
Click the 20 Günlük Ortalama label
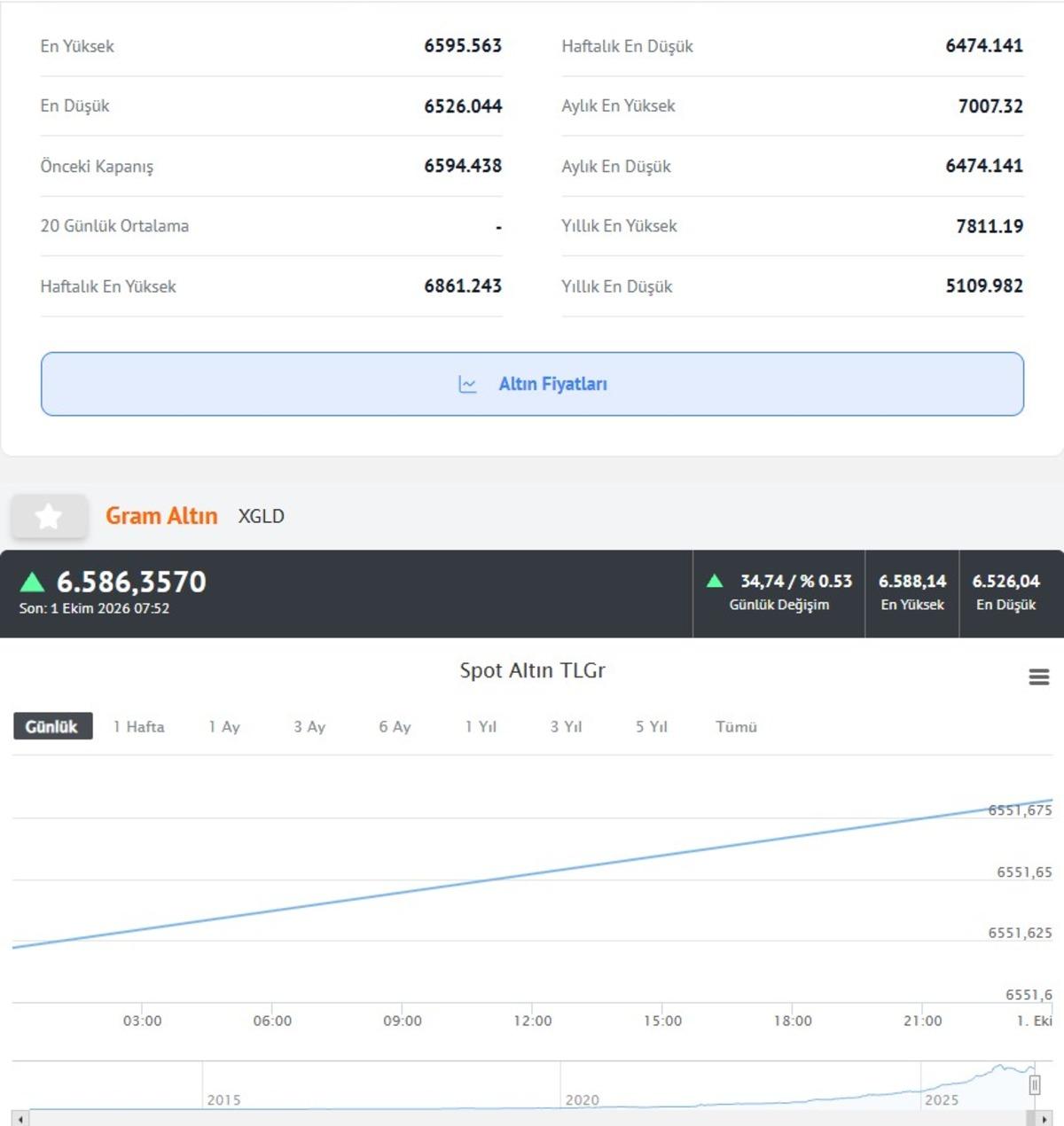click(x=114, y=226)
